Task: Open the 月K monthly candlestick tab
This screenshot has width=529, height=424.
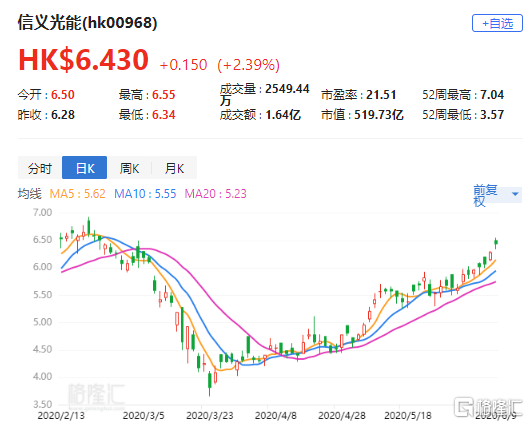Action: [x=174, y=168]
